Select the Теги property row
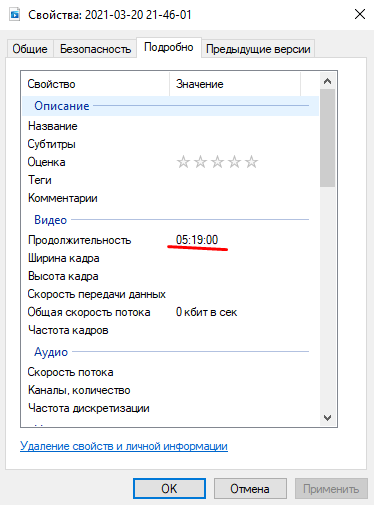374x505 pixels. pyautogui.click(x=170, y=180)
